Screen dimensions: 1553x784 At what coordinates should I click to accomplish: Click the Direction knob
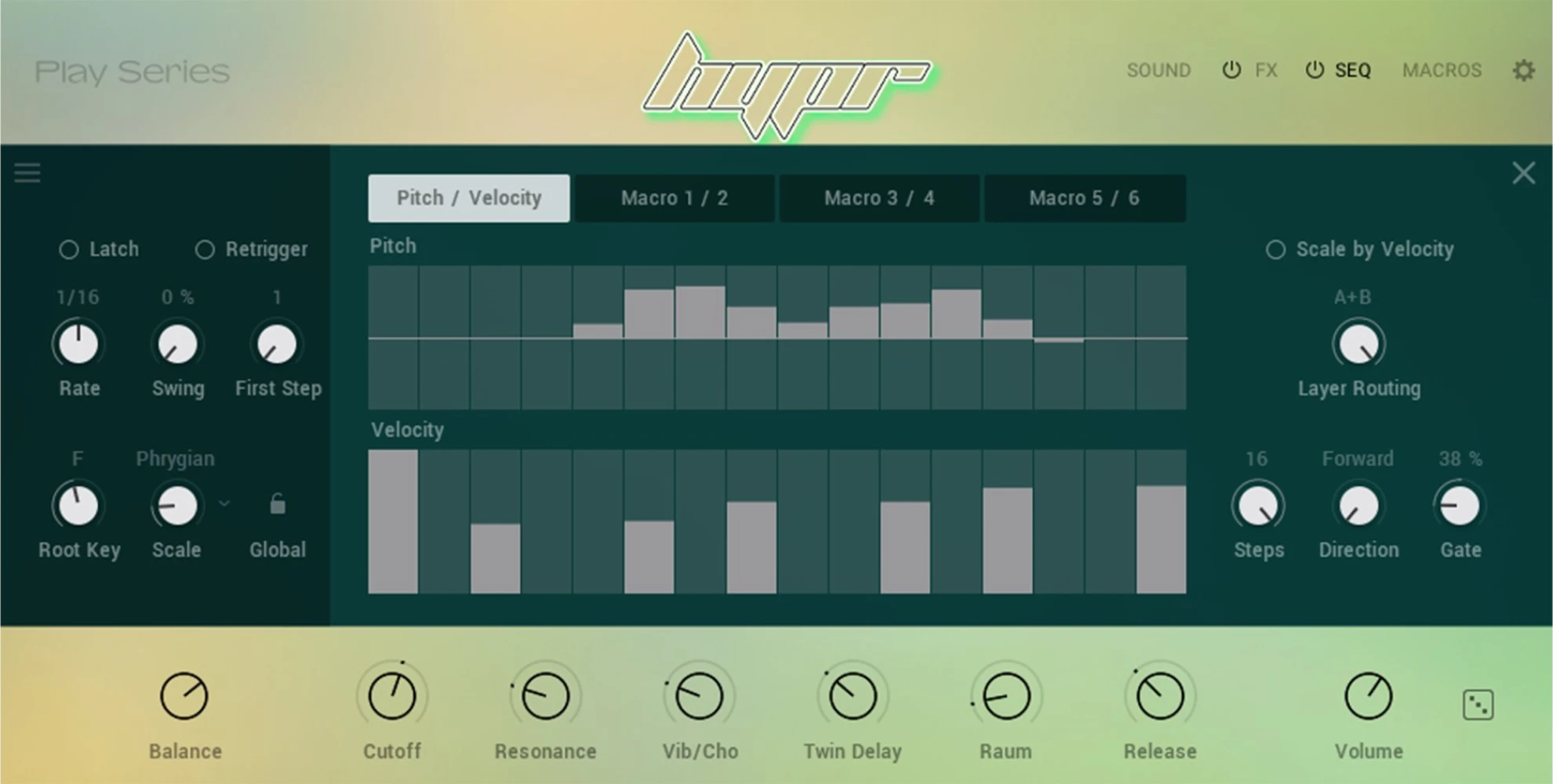coord(1358,505)
